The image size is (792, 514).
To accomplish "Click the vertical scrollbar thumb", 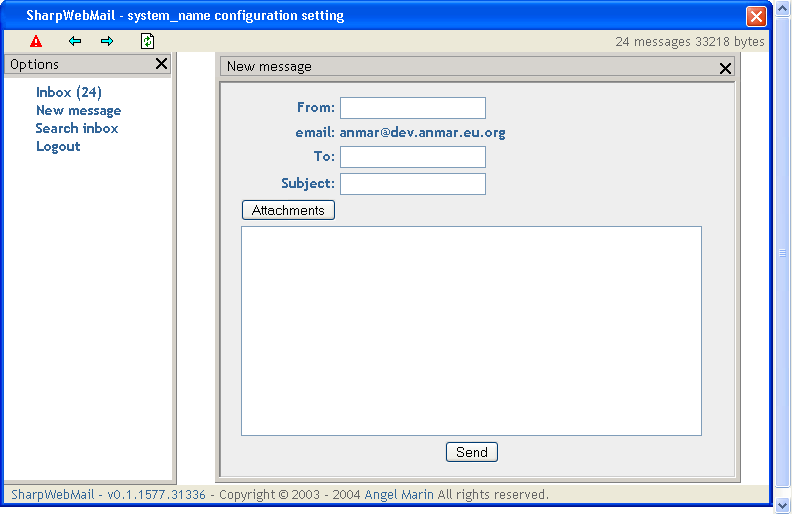I will pos(782,253).
